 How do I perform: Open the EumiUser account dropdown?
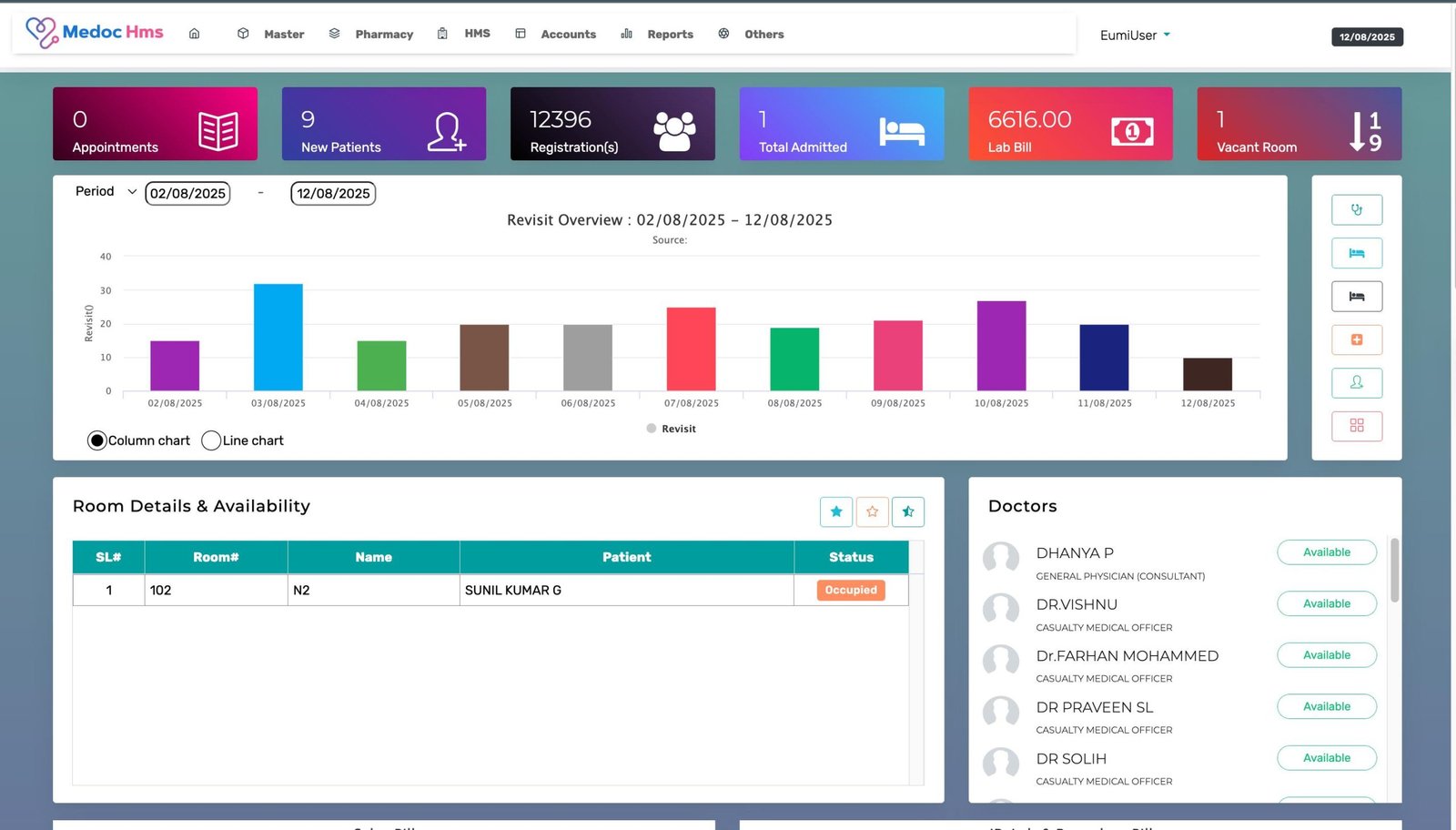pos(1135,35)
